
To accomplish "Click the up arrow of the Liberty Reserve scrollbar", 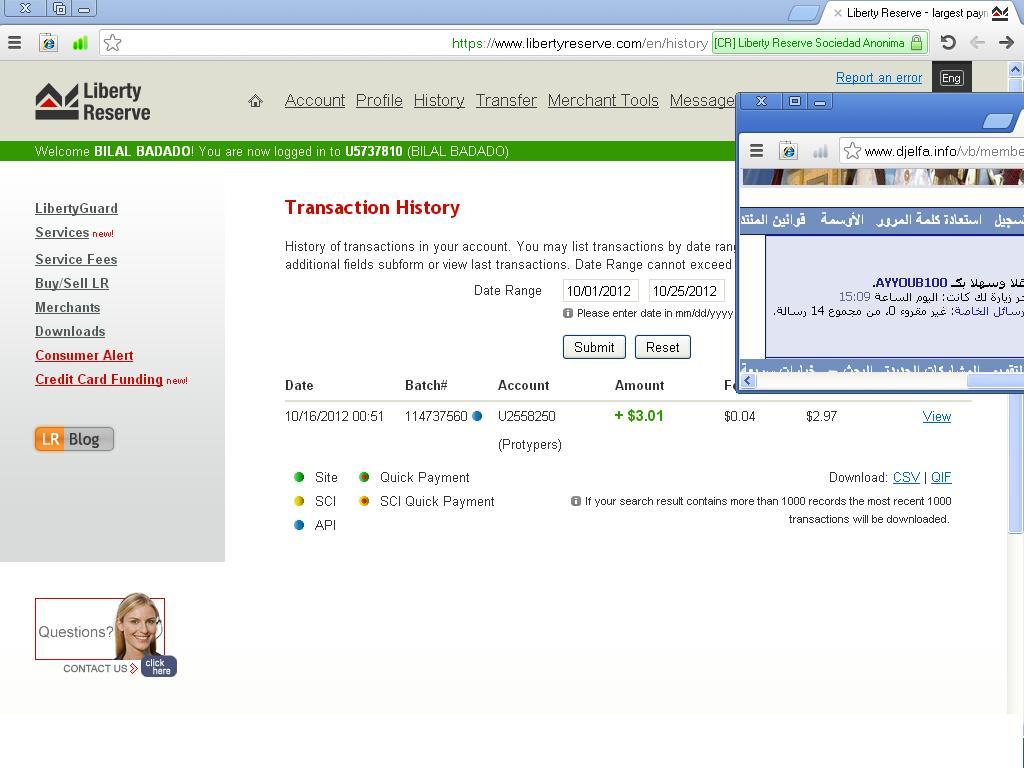I will coord(1015,69).
